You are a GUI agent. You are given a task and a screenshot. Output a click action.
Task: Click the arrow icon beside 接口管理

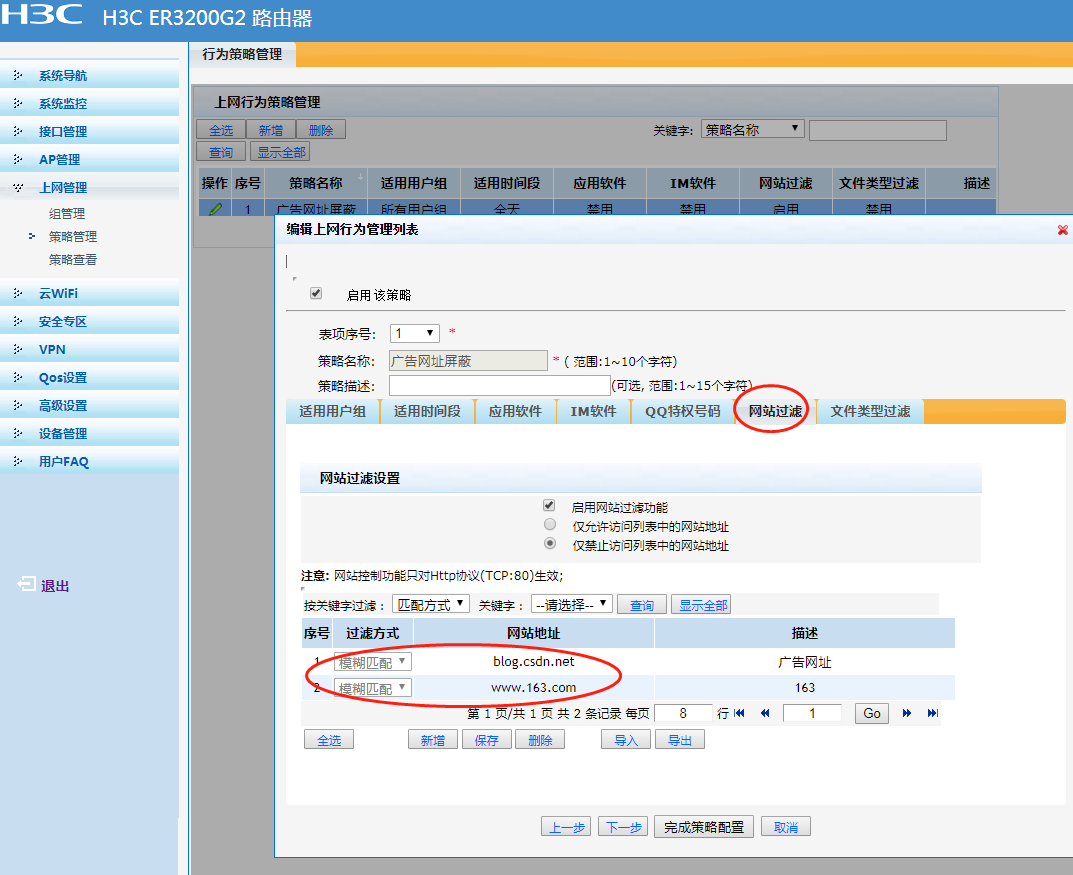pos(18,131)
